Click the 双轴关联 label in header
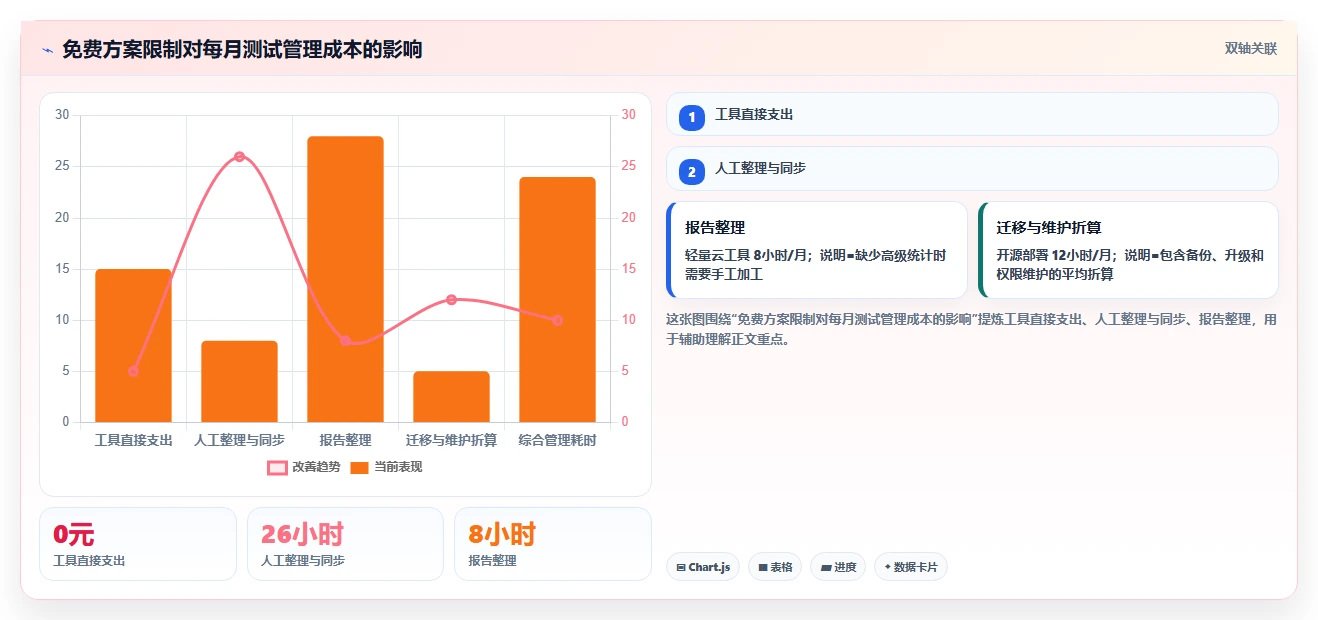 point(1251,48)
